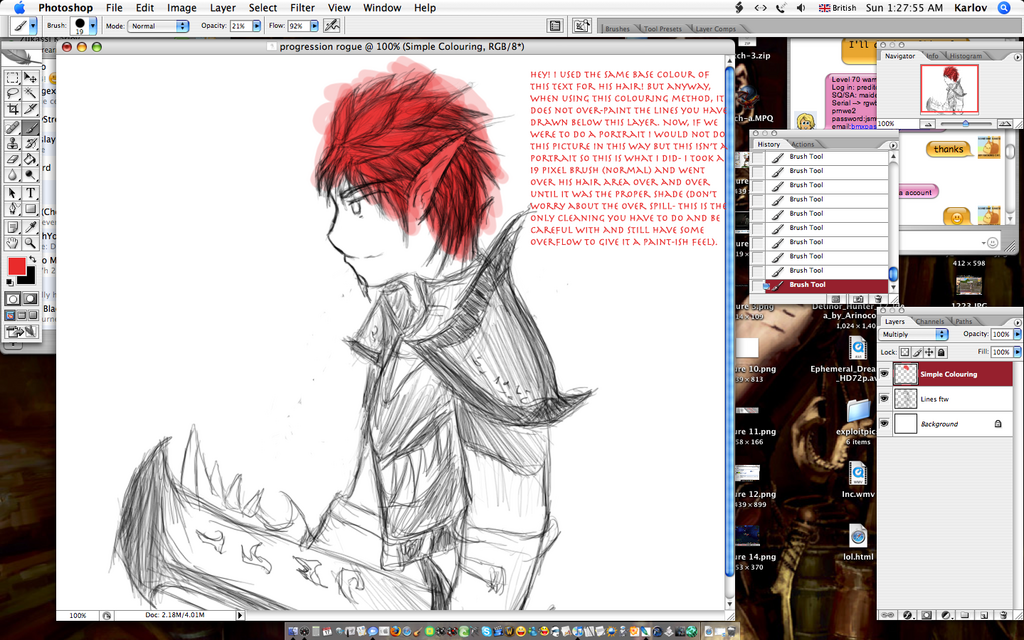Choose the Hand tool
Image resolution: width=1024 pixels, height=640 pixels.
tap(12, 243)
